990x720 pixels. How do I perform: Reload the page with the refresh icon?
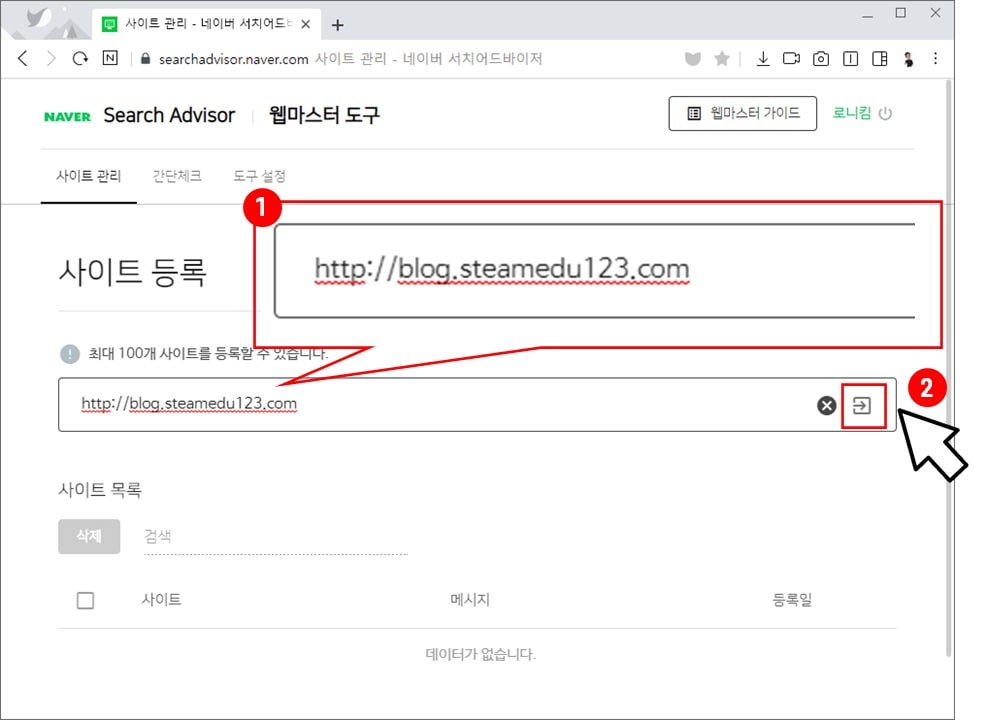(x=80, y=59)
